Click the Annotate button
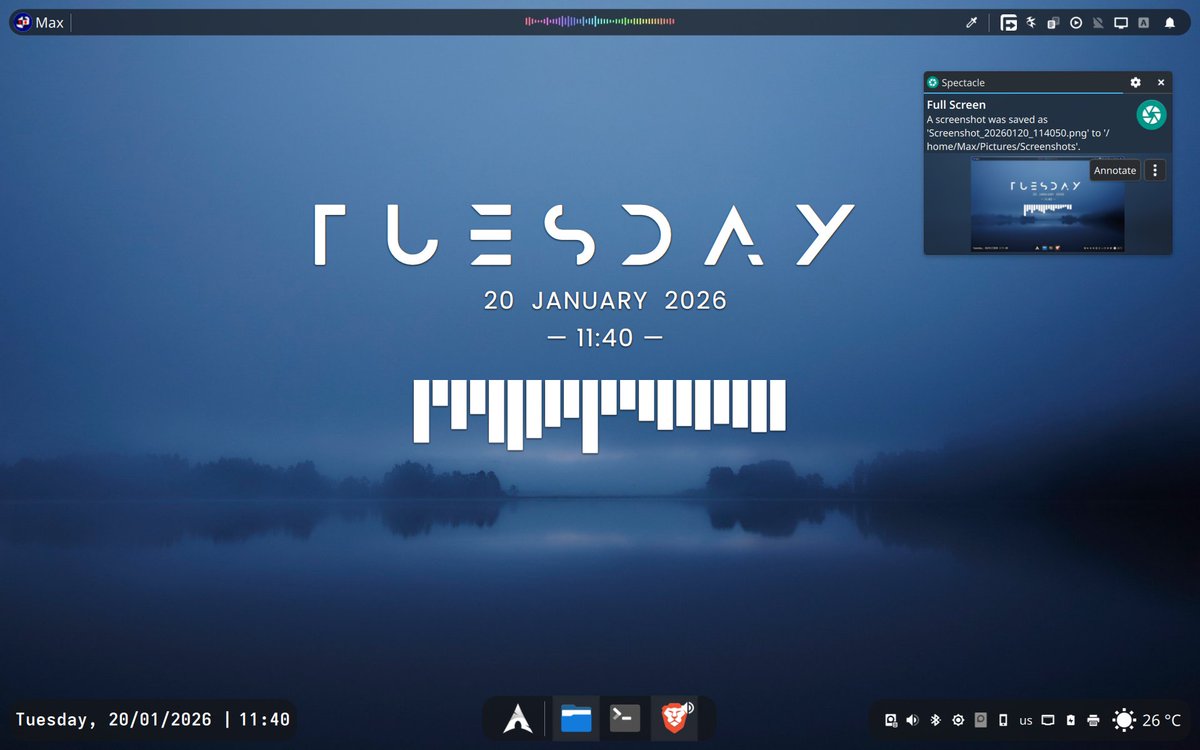This screenshot has height=750, width=1200. point(1115,170)
